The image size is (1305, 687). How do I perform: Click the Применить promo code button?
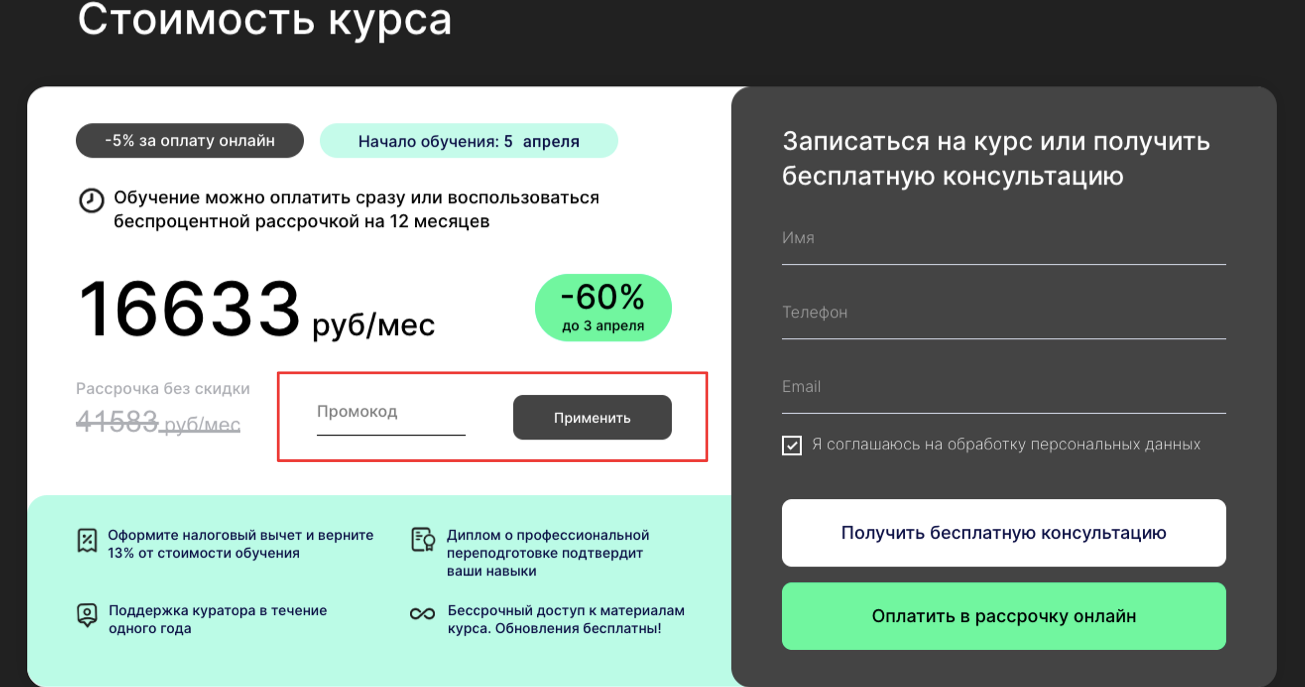pos(592,418)
